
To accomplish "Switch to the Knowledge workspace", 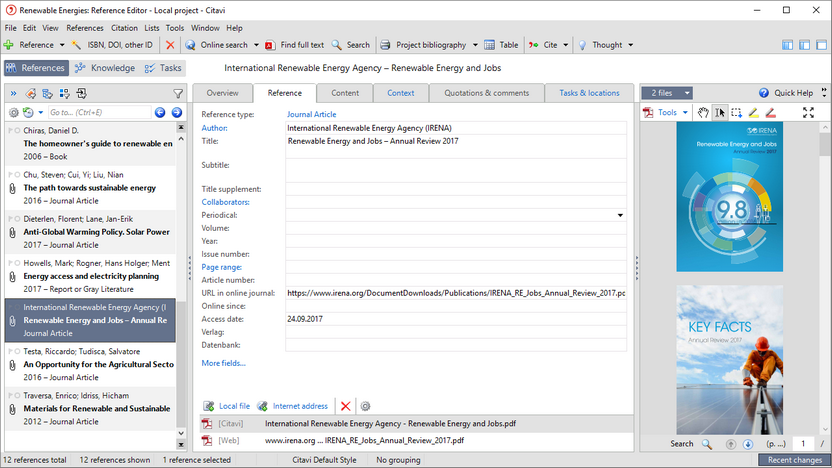I will click(105, 68).
